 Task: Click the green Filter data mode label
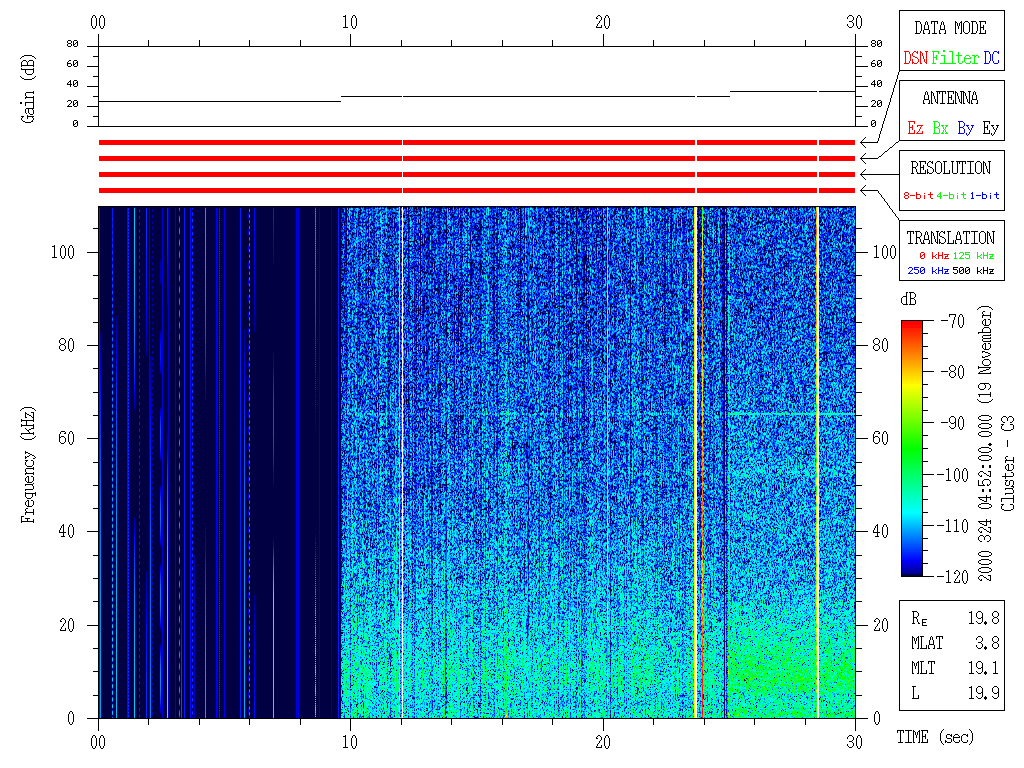click(955, 59)
